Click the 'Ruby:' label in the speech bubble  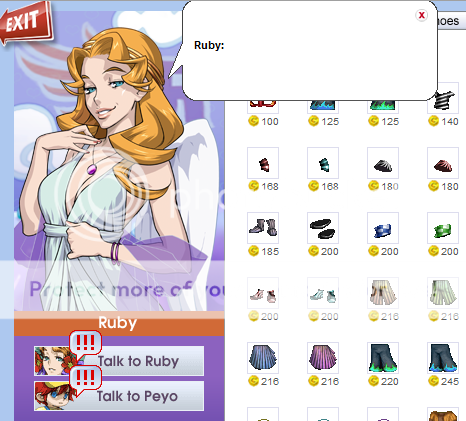209,45
